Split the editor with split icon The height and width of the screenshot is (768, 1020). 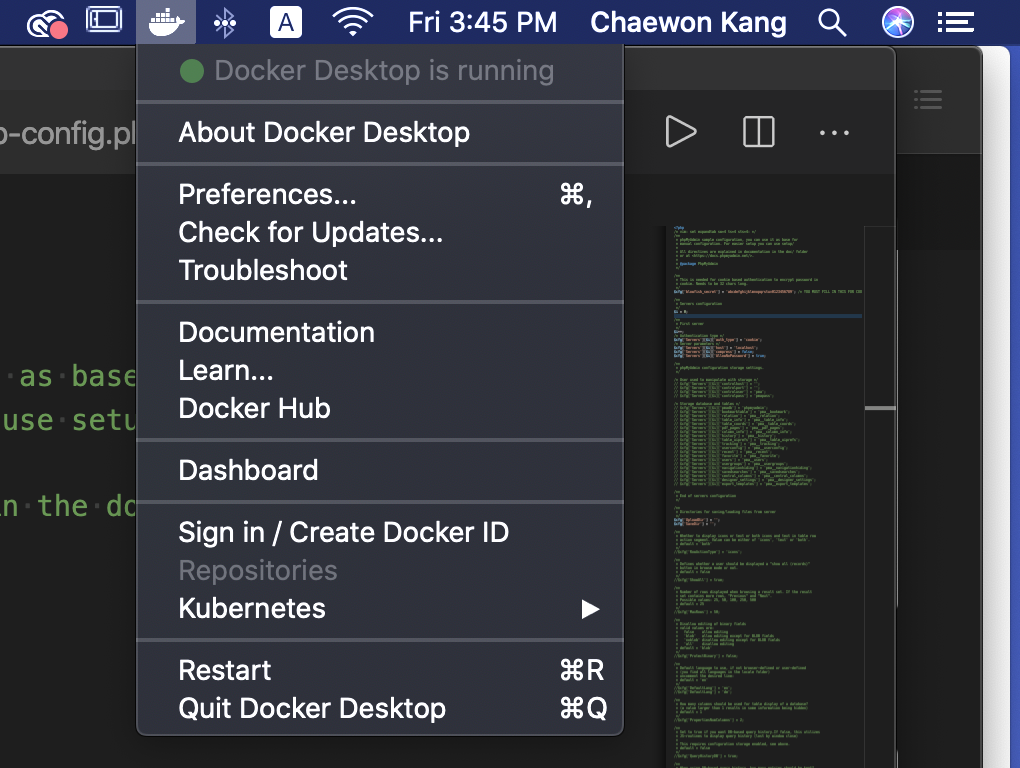click(758, 132)
